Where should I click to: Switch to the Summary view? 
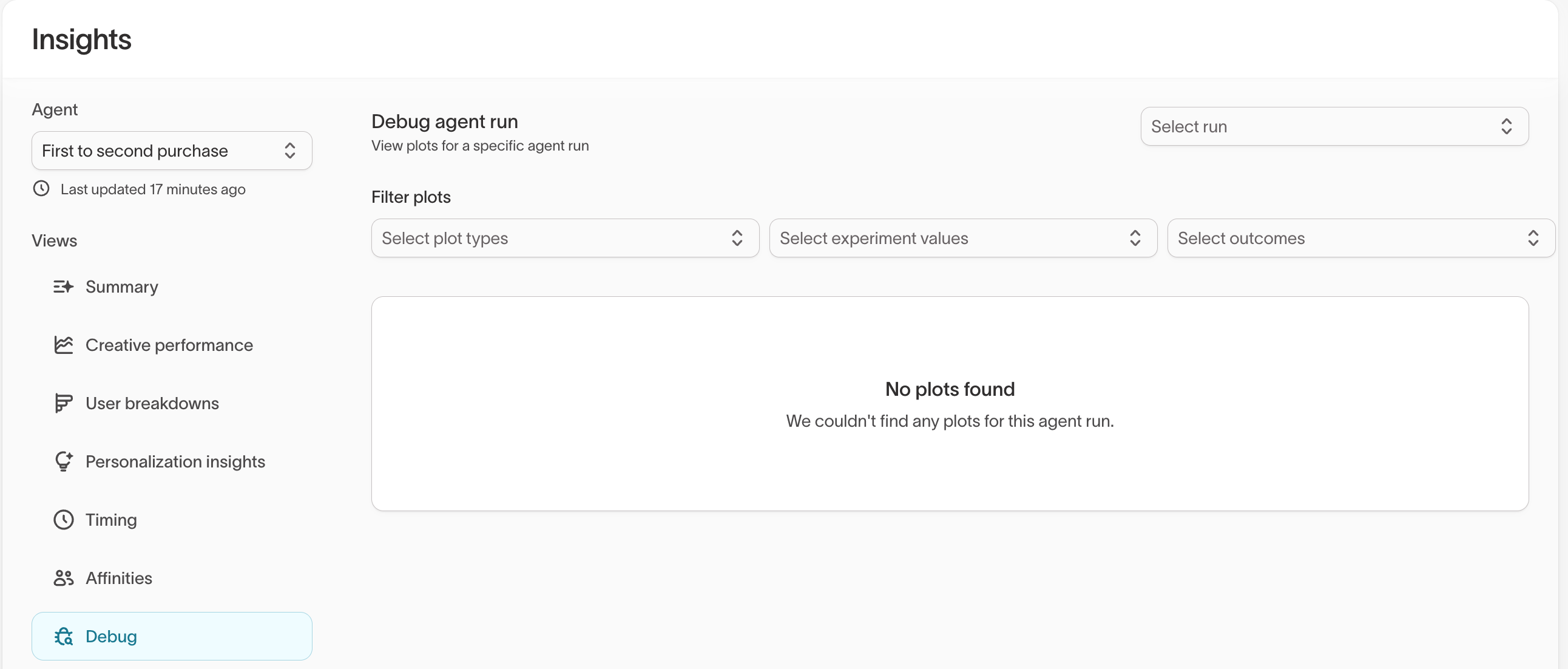click(122, 287)
